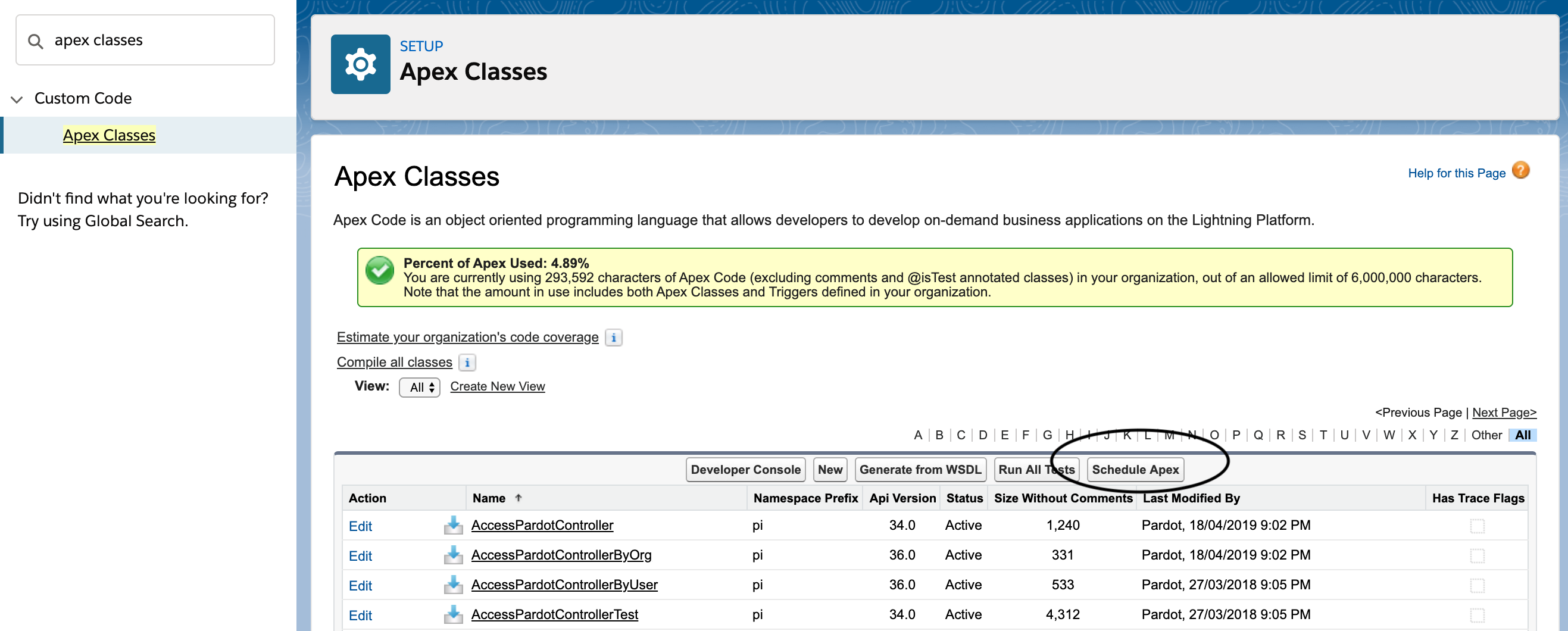
Task: Click the search magnifier icon in Quick Find
Action: (x=35, y=40)
